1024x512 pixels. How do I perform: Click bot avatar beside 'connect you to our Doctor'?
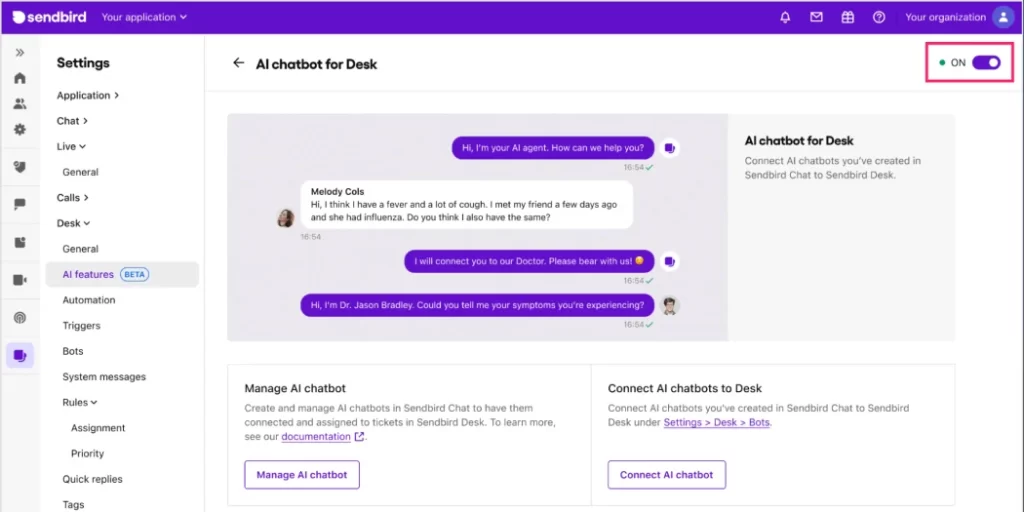pyautogui.click(x=669, y=262)
